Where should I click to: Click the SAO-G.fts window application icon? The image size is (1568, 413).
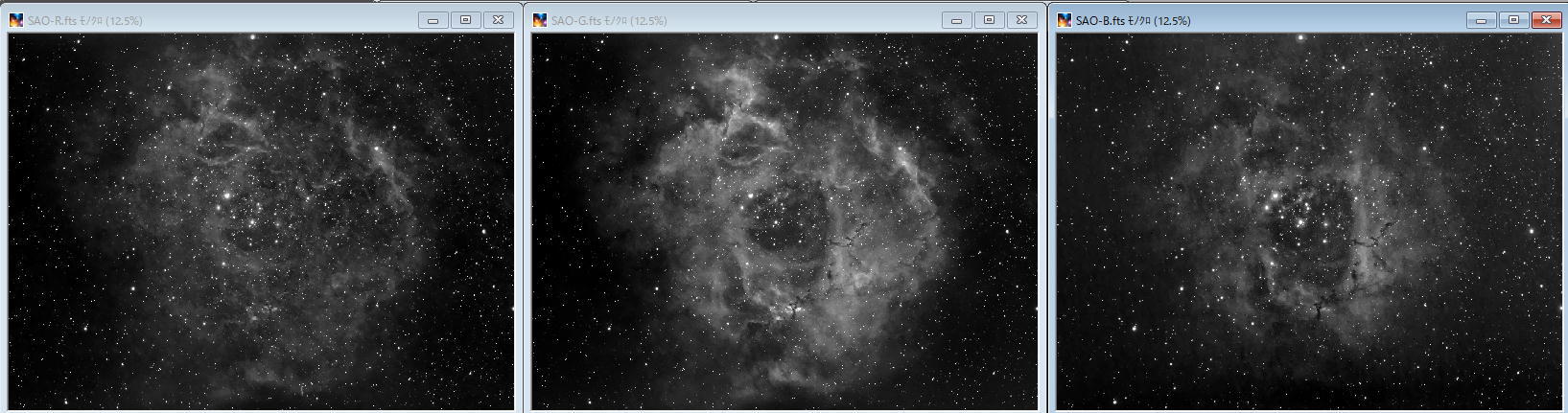[540, 20]
